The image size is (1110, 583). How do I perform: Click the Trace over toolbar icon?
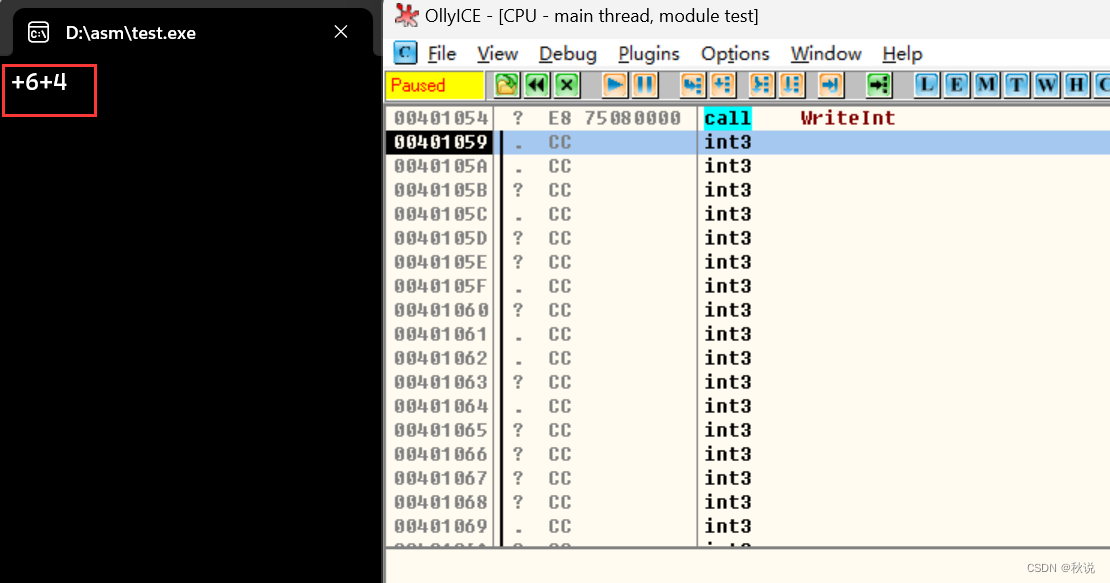791,86
